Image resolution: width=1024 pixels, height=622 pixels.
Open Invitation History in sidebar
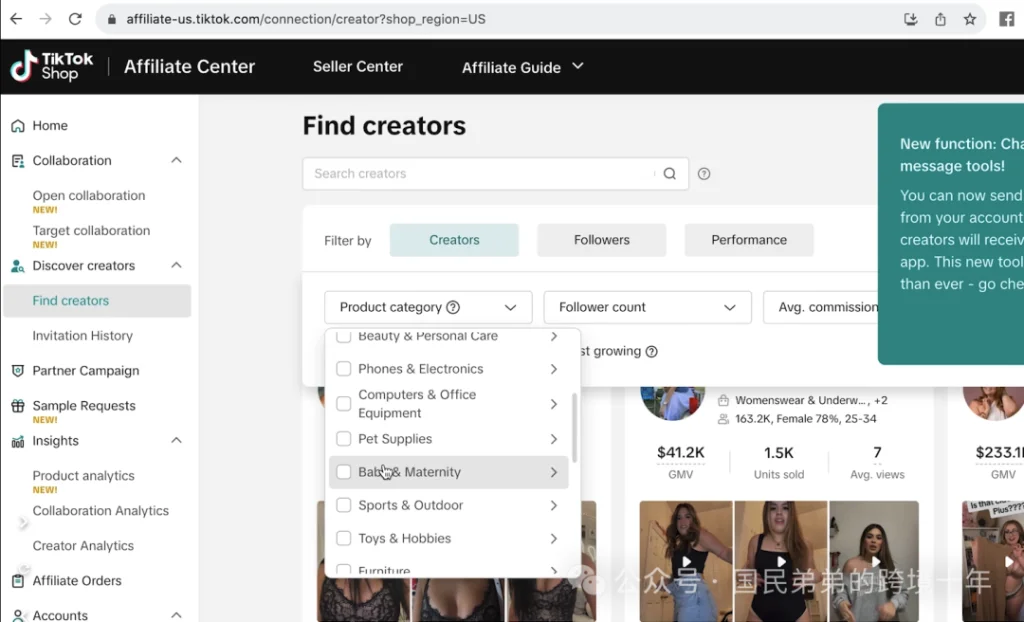point(82,336)
